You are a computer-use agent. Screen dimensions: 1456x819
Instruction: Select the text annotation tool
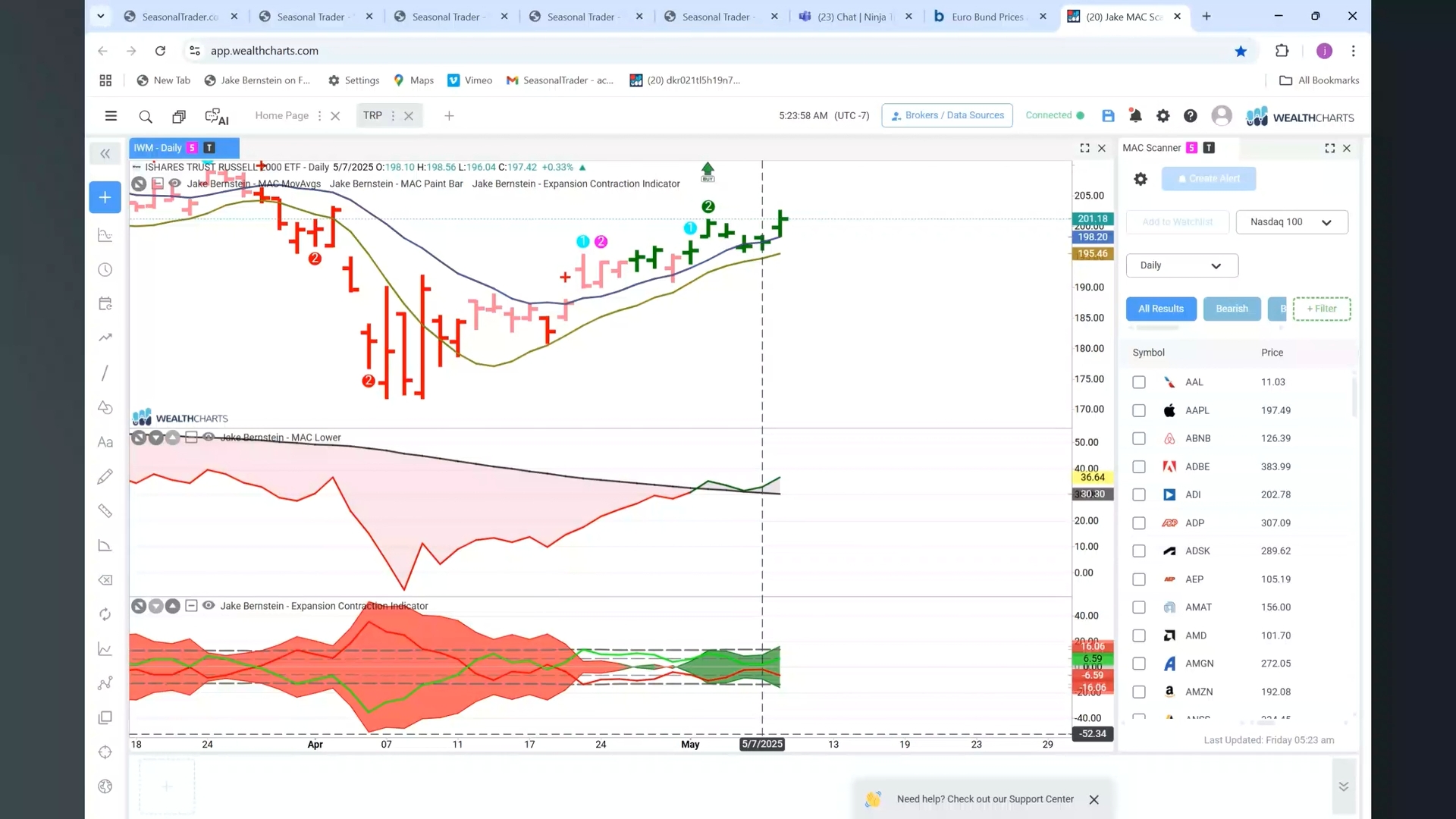(105, 442)
